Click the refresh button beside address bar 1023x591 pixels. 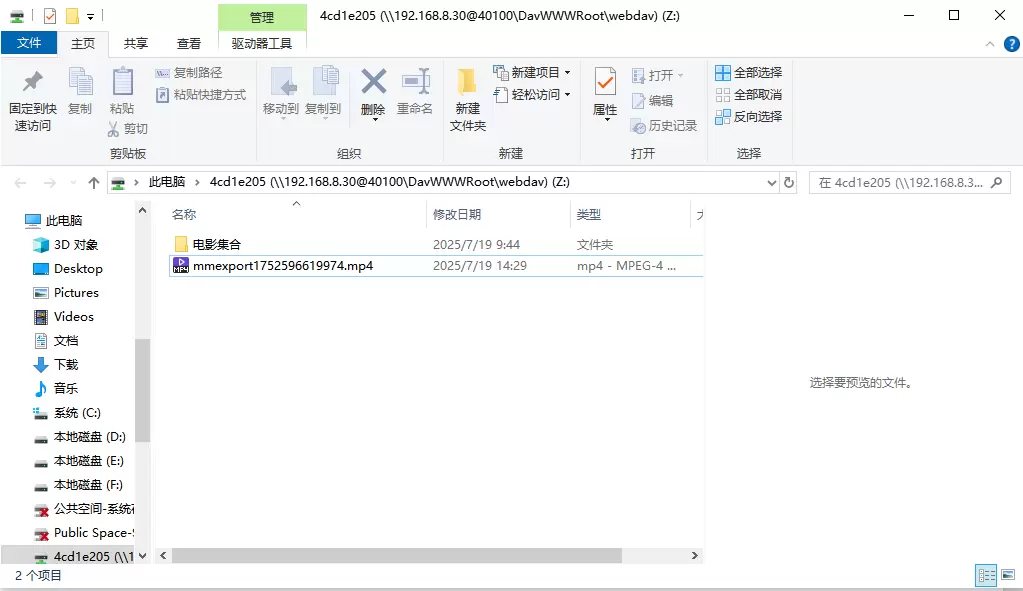pos(789,183)
